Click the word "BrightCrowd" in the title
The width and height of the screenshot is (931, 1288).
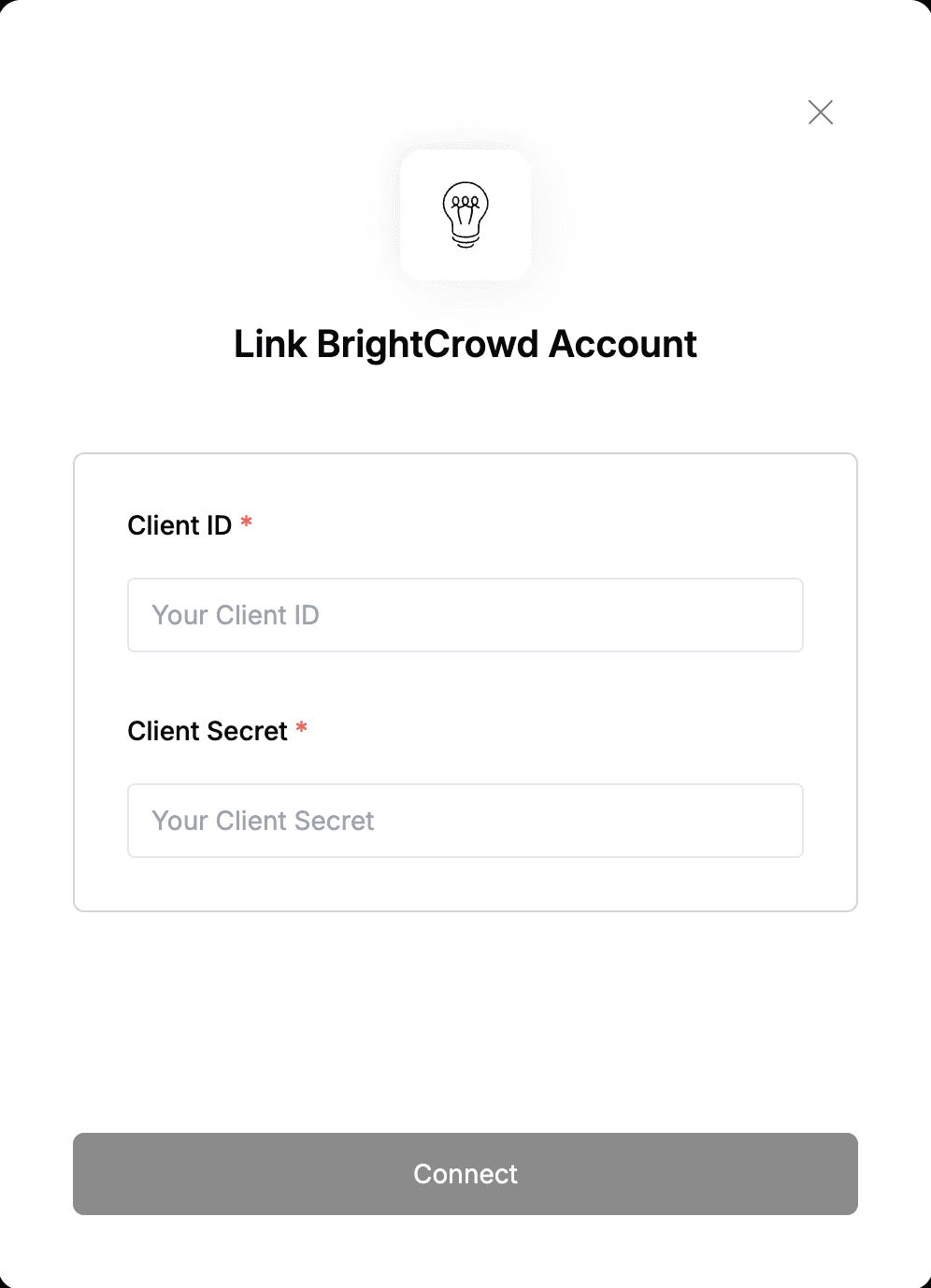pos(428,344)
